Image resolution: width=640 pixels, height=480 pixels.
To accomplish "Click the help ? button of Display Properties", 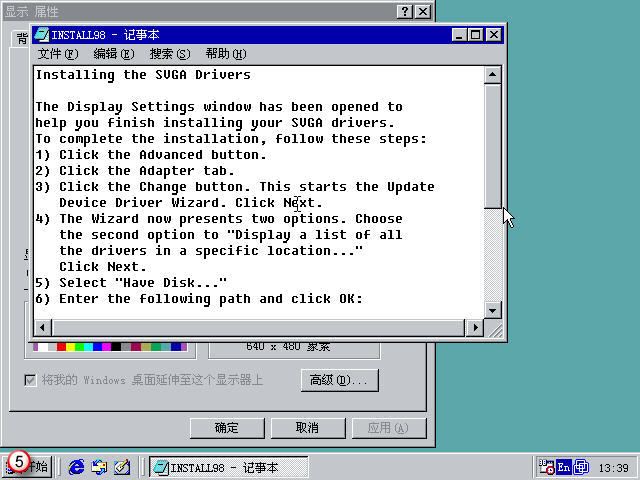I will 405,11.
